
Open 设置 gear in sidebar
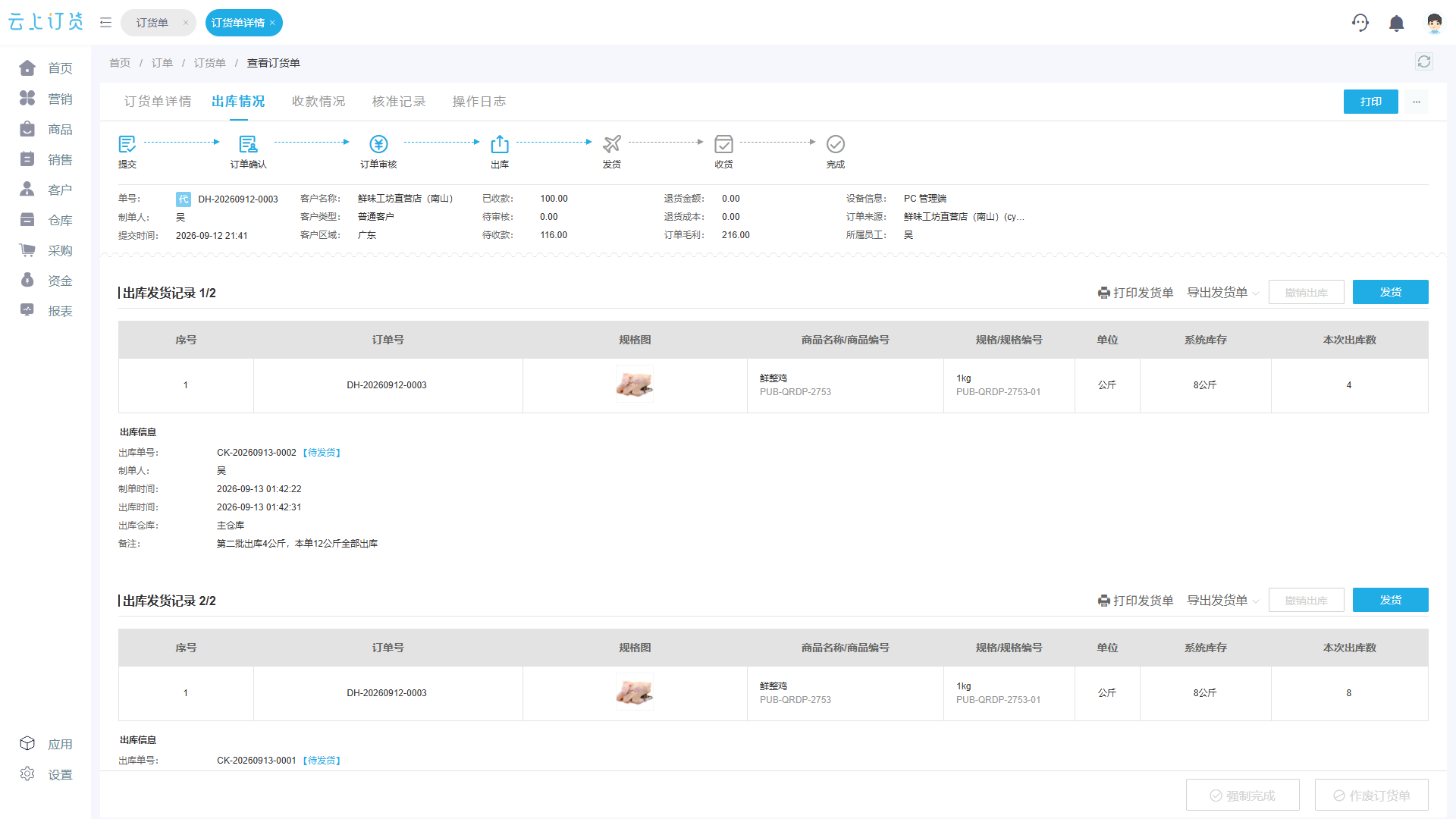tap(45, 774)
